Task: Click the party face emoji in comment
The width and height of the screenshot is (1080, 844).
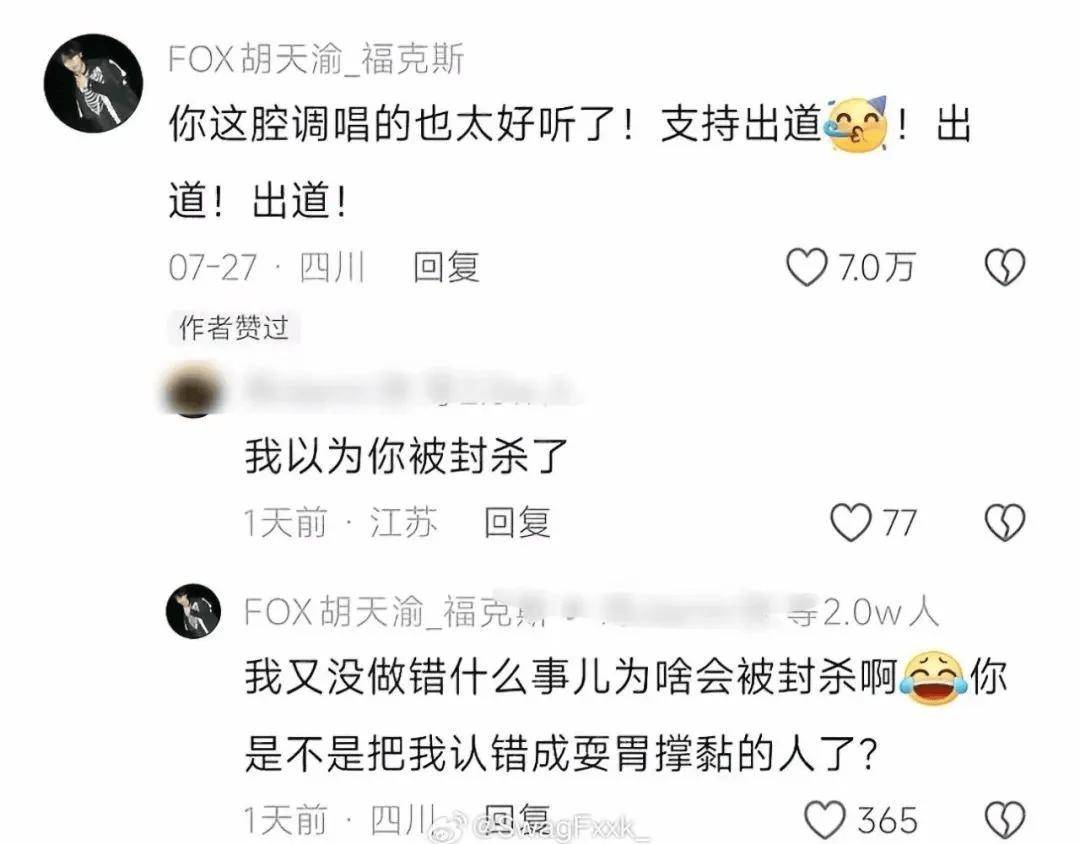Action: tap(857, 125)
